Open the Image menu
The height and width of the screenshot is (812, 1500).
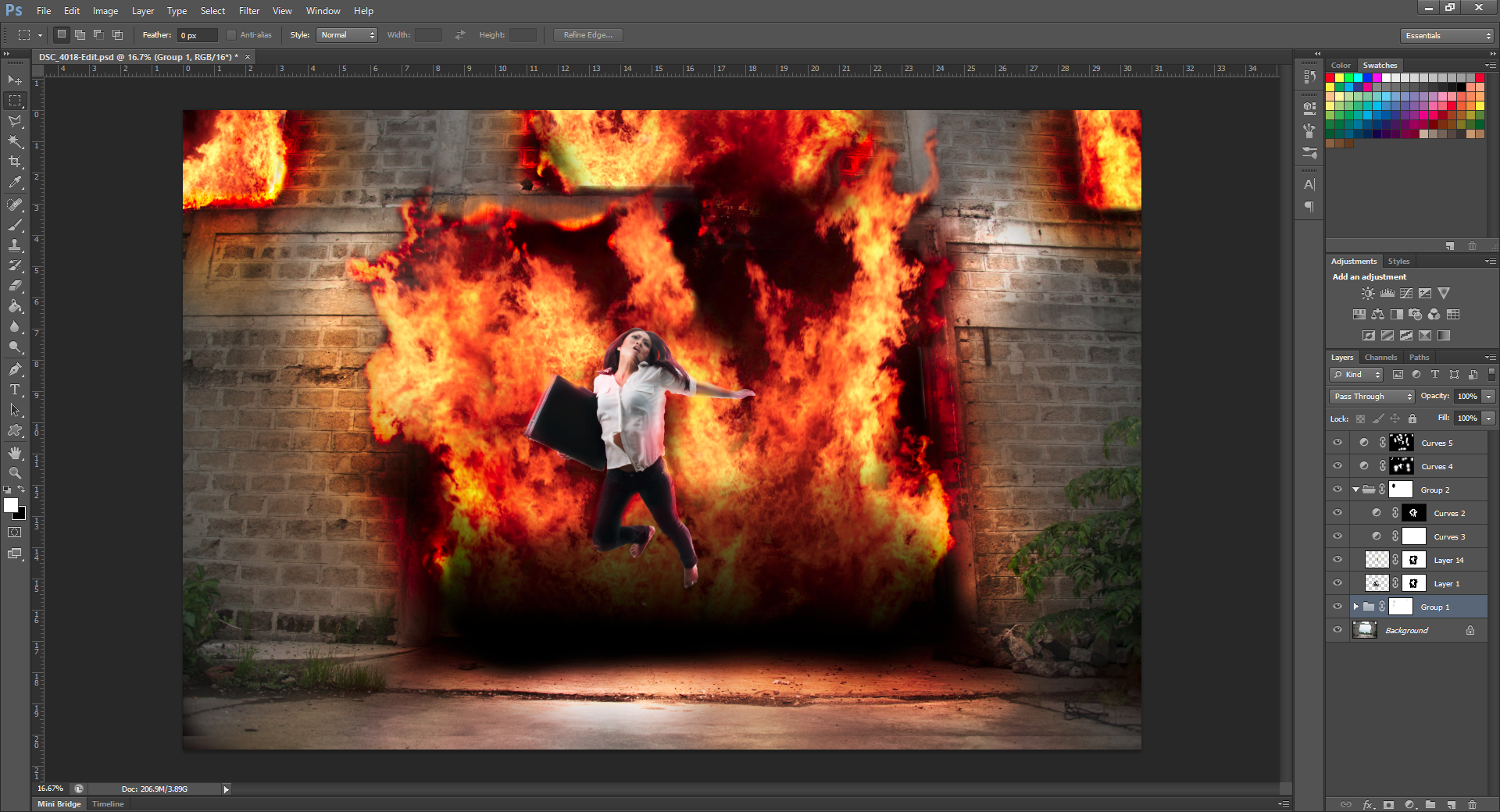tap(105, 11)
